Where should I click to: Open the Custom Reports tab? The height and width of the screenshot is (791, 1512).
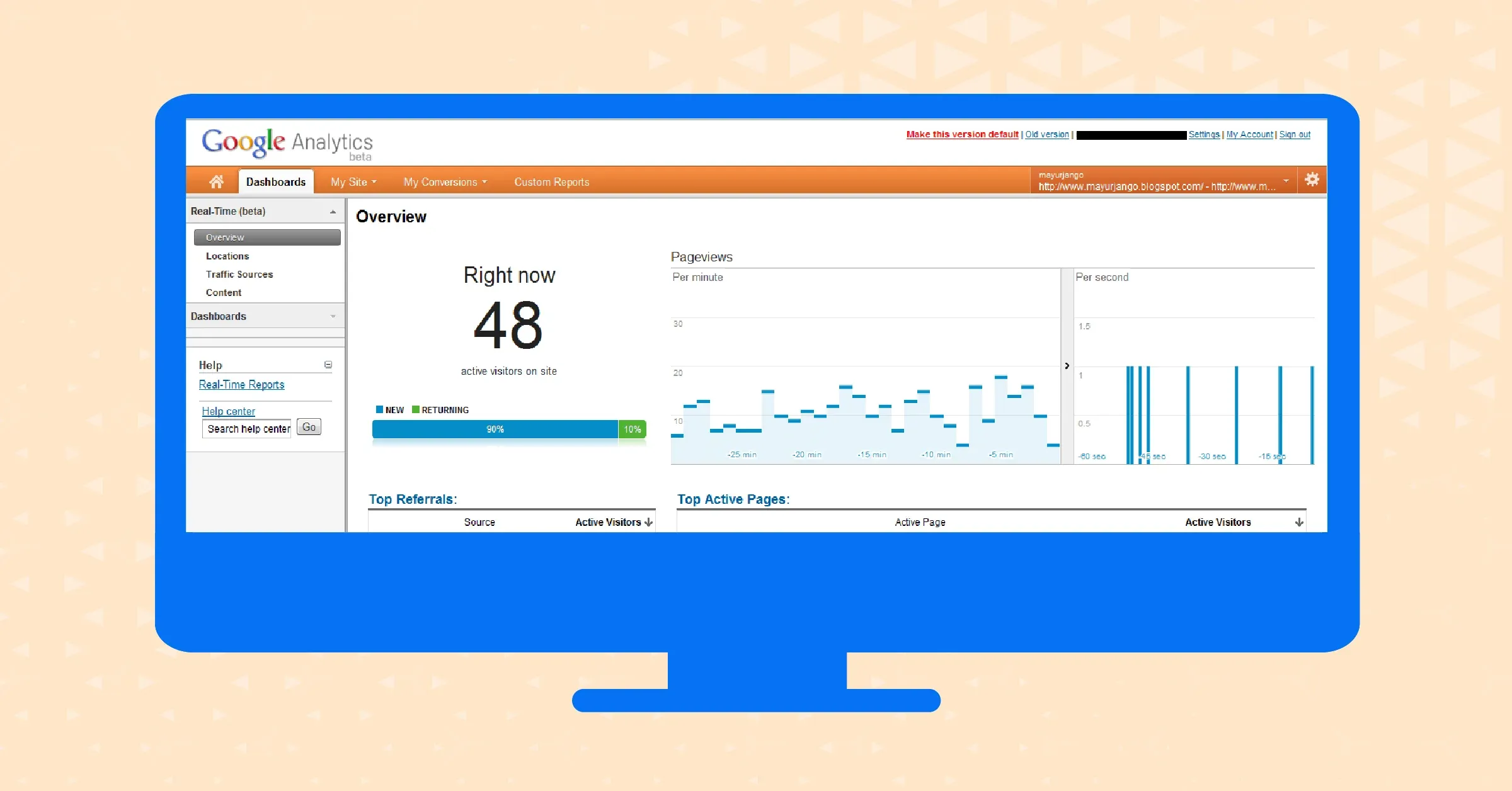[552, 182]
